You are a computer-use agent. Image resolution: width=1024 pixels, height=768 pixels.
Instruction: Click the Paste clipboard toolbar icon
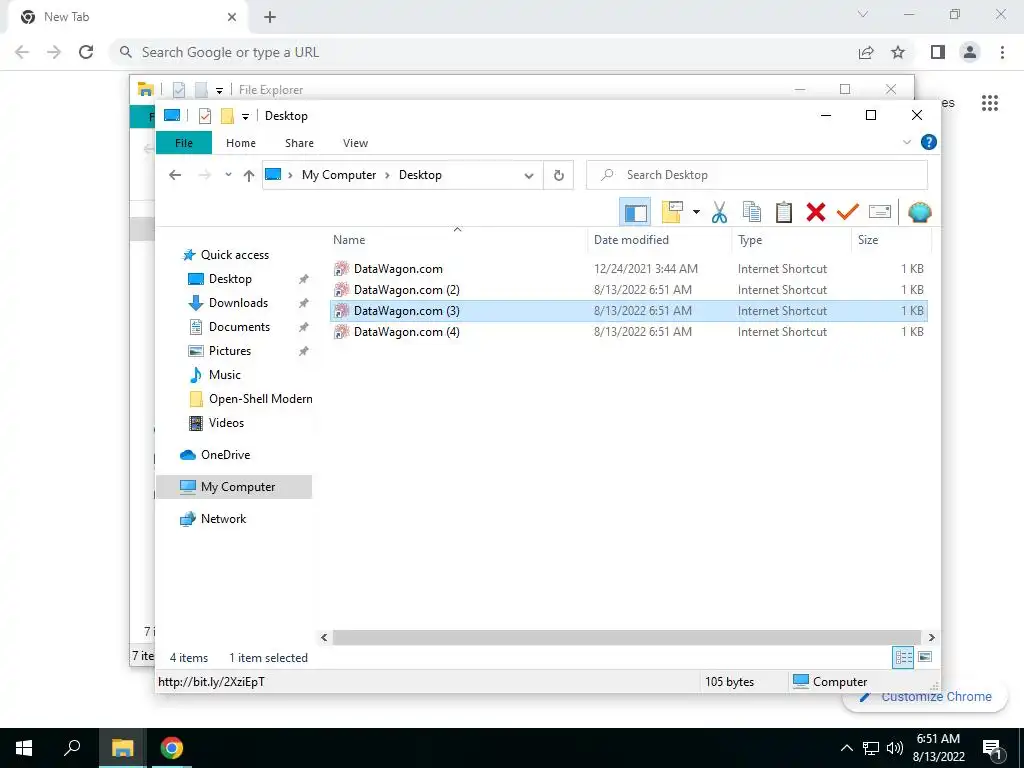click(x=784, y=212)
